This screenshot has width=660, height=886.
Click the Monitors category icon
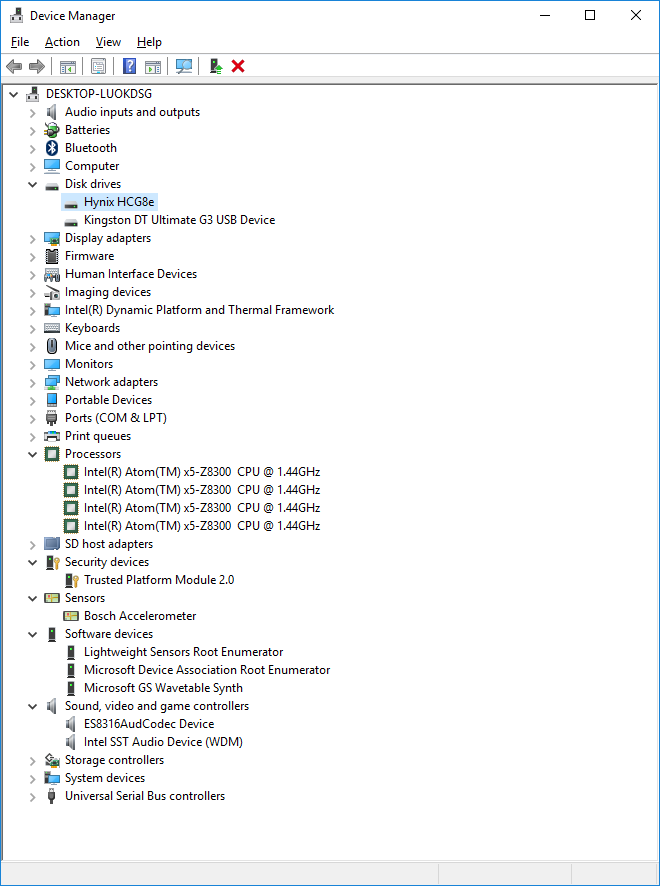tap(52, 364)
